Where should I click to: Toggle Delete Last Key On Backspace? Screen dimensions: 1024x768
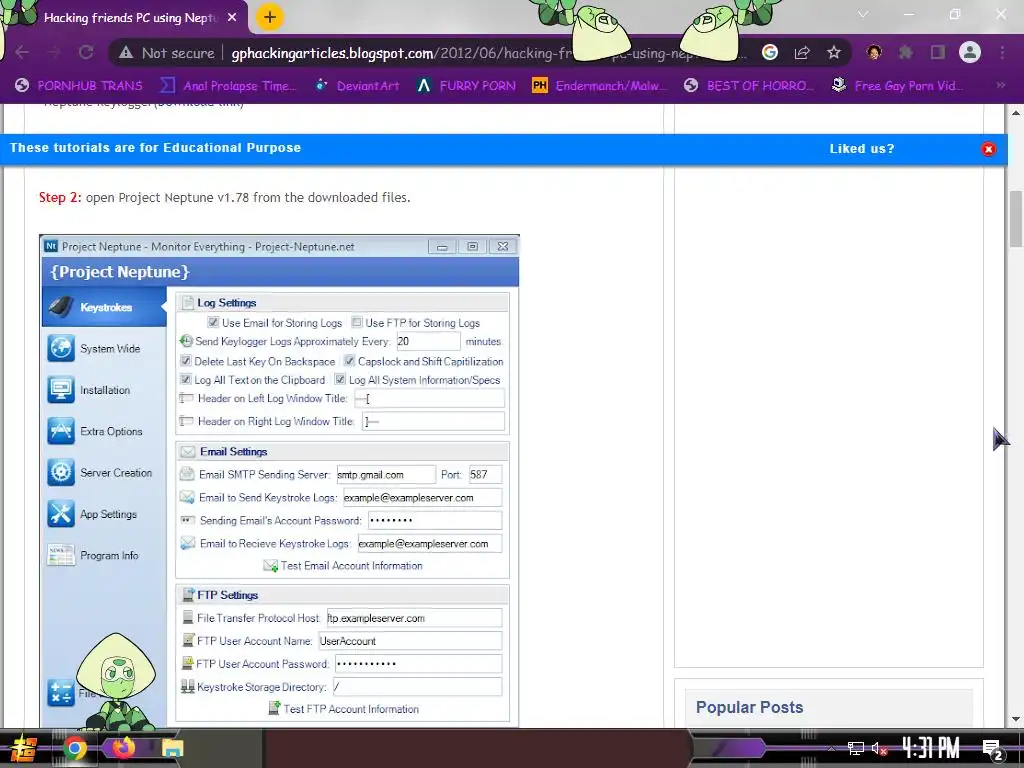point(185,360)
